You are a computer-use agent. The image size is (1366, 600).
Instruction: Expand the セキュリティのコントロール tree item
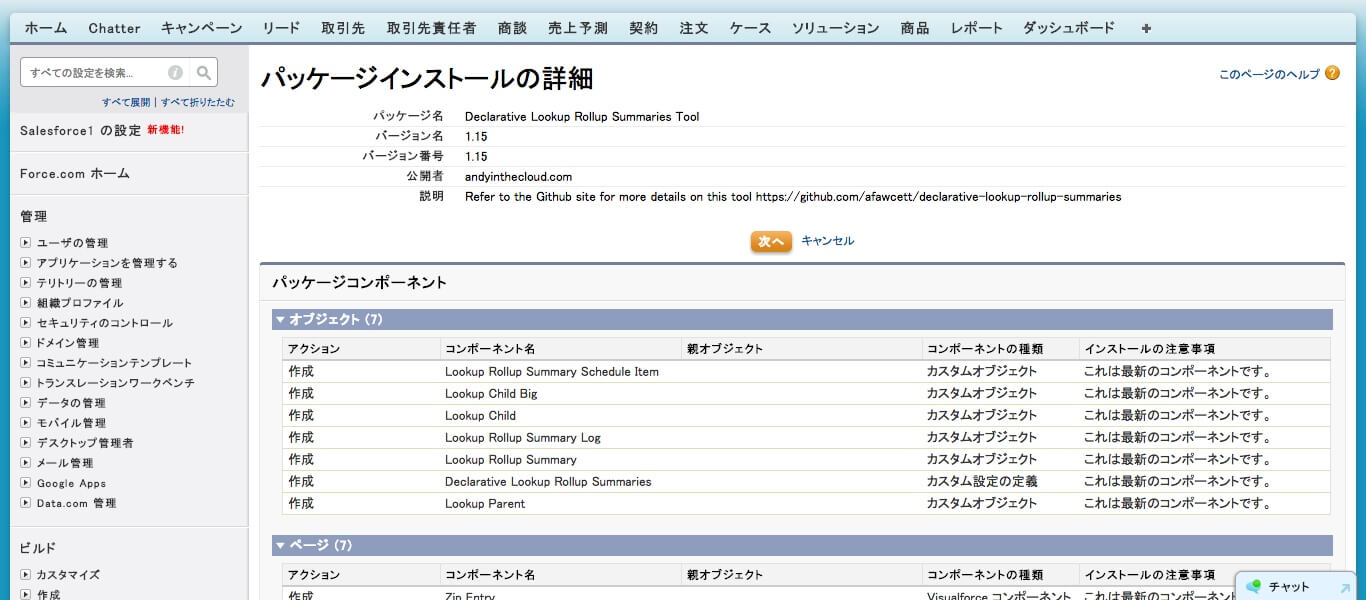coord(26,323)
